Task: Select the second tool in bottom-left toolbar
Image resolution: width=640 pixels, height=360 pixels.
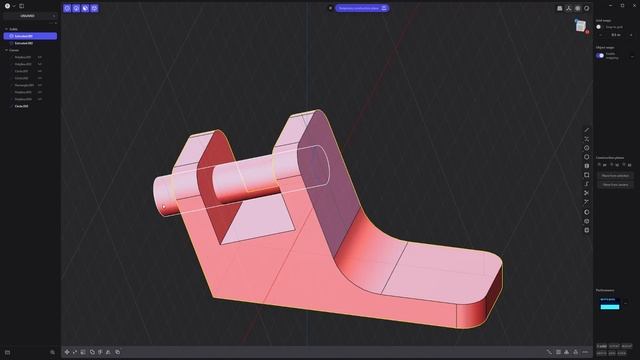Action: (75, 352)
